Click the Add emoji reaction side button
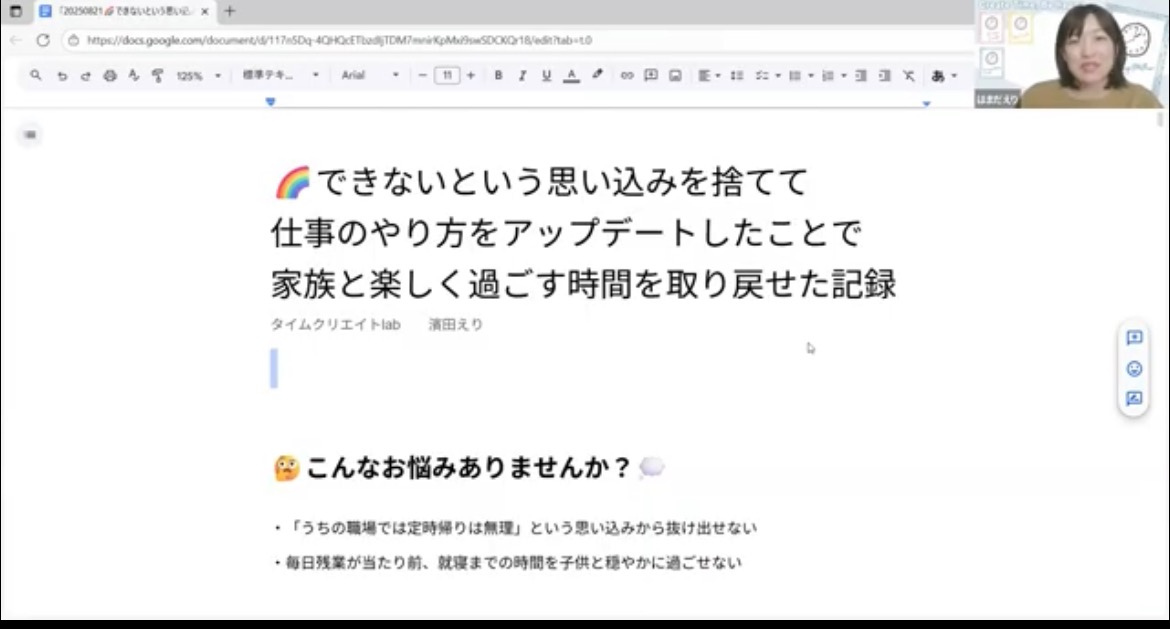Screen dimensions: 1170x629 pos(1134,369)
